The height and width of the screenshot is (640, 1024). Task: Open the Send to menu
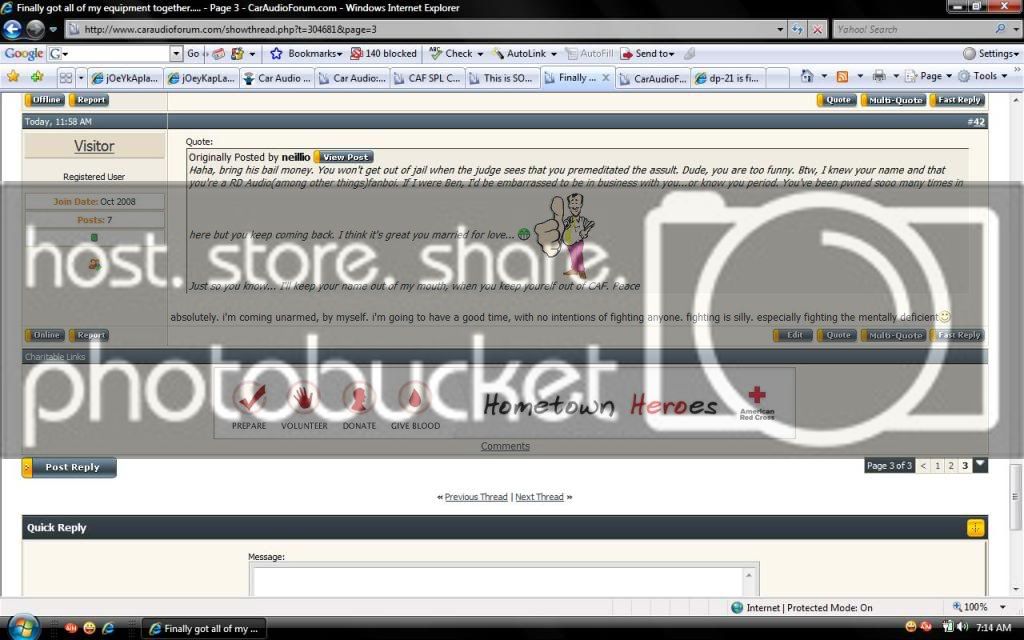pos(647,54)
